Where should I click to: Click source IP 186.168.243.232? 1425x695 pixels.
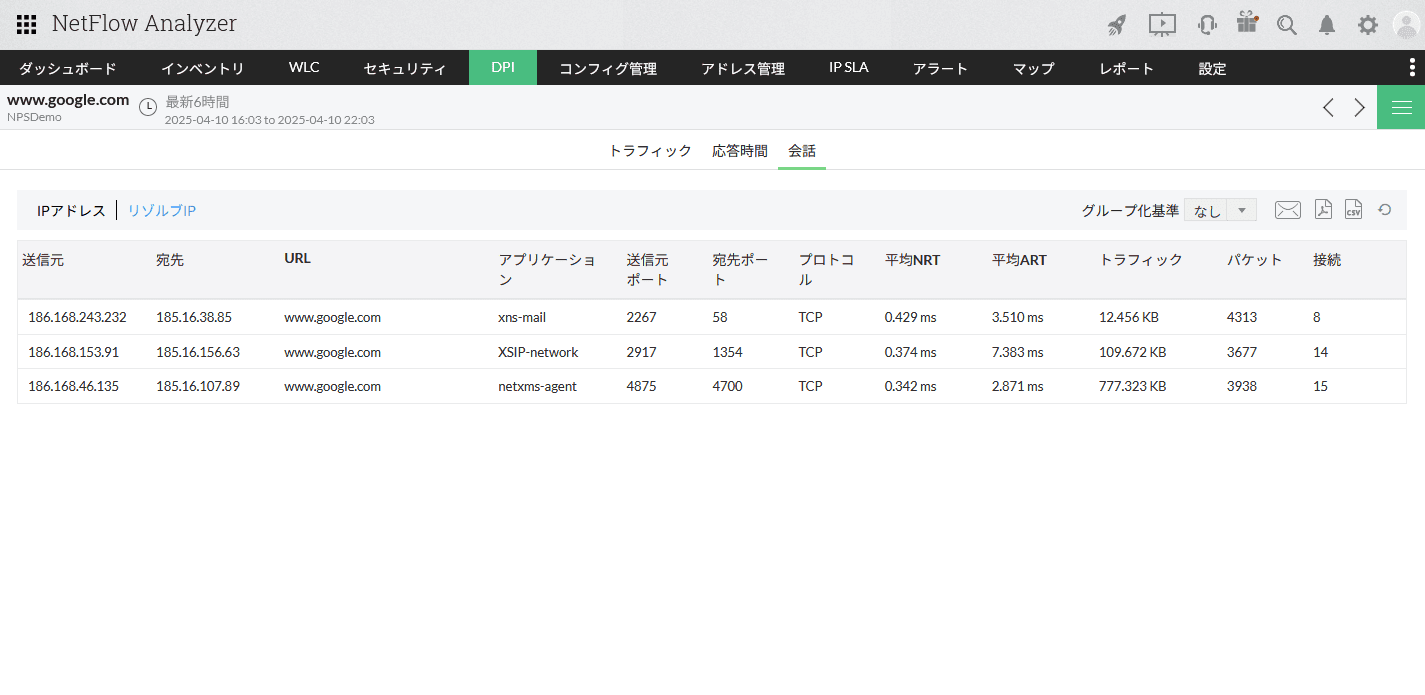click(x=77, y=317)
